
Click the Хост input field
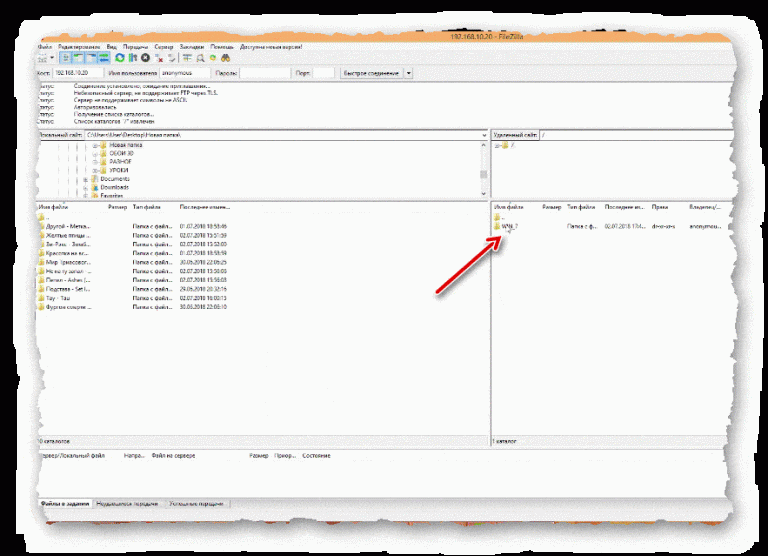point(77,73)
